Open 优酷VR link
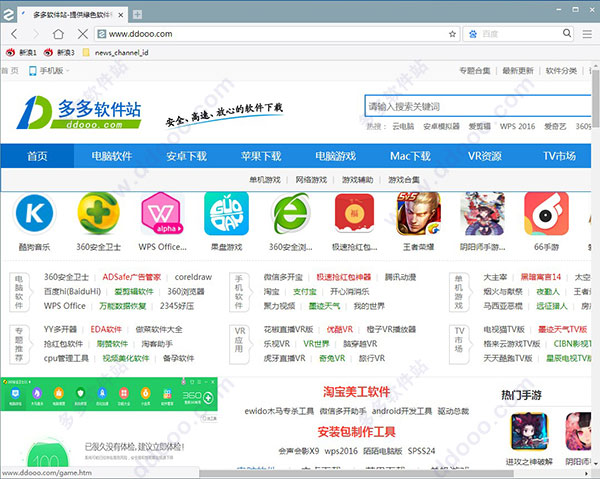 340,329
